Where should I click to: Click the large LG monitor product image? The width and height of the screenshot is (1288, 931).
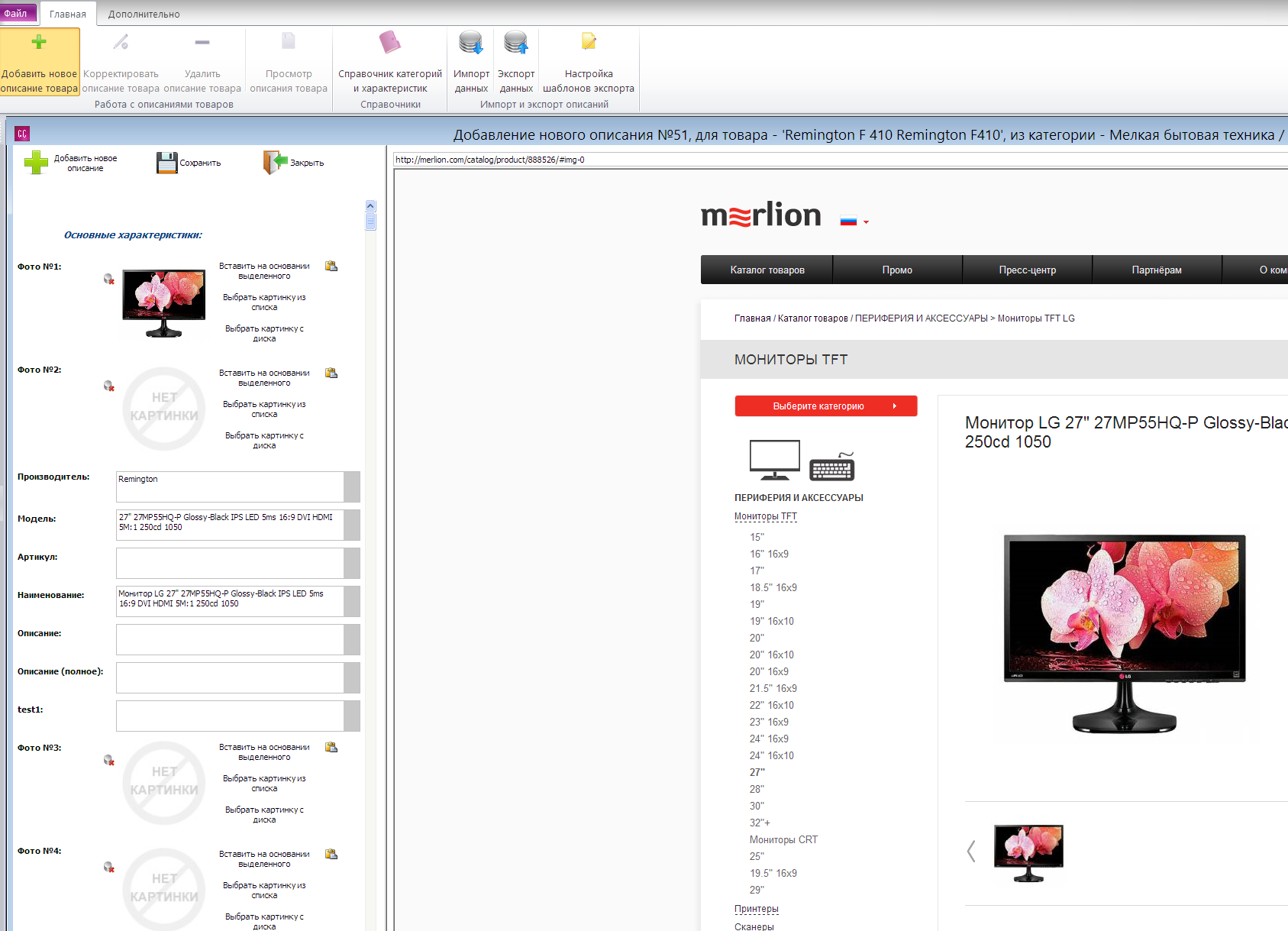[1125, 634]
